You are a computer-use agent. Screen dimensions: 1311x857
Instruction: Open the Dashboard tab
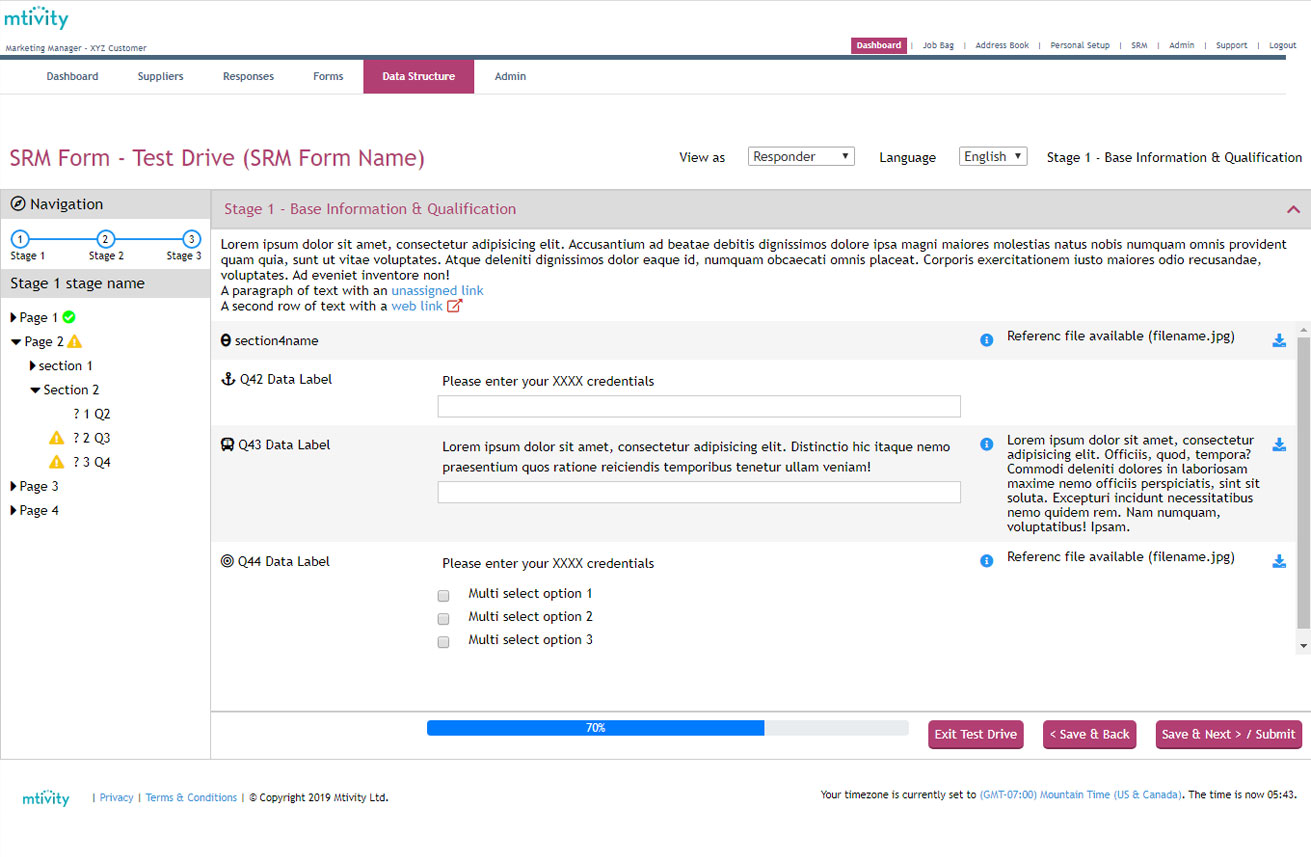click(x=72, y=76)
